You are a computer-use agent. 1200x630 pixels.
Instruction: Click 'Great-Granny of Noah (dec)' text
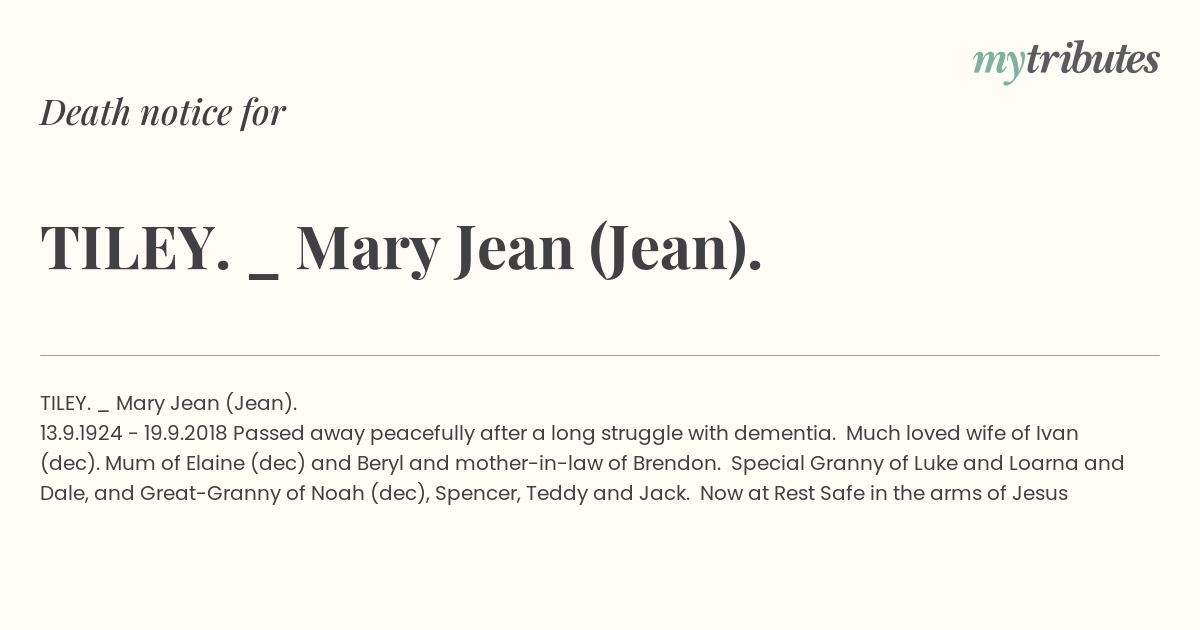click(283, 494)
